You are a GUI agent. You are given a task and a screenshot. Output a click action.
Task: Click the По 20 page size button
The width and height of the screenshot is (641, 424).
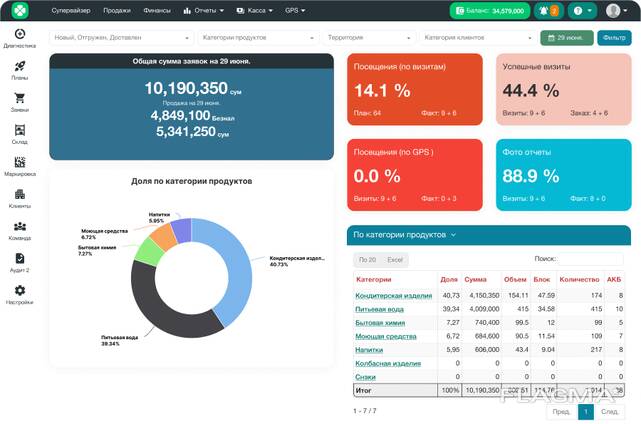tap(367, 260)
